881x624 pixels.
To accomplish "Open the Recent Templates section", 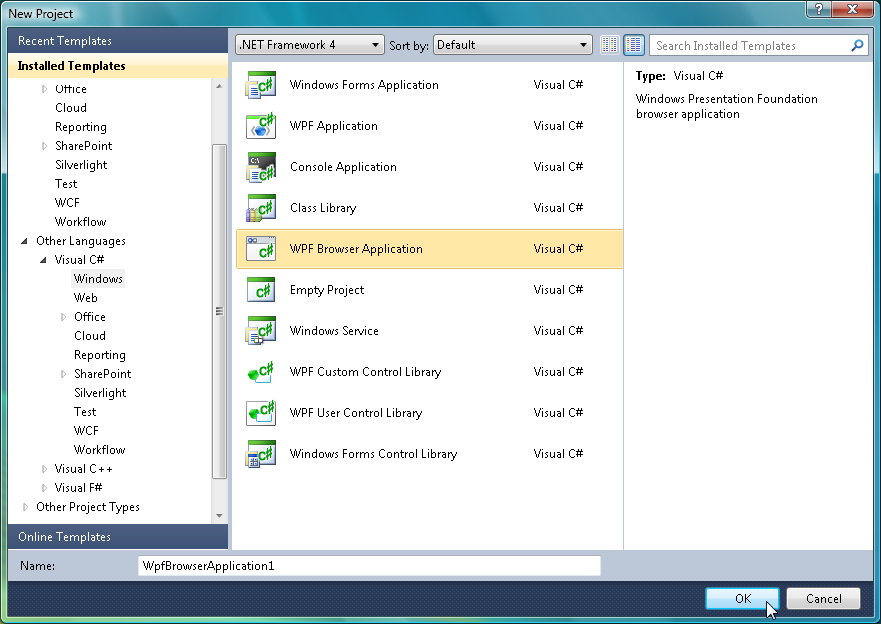I will pyautogui.click(x=118, y=41).
